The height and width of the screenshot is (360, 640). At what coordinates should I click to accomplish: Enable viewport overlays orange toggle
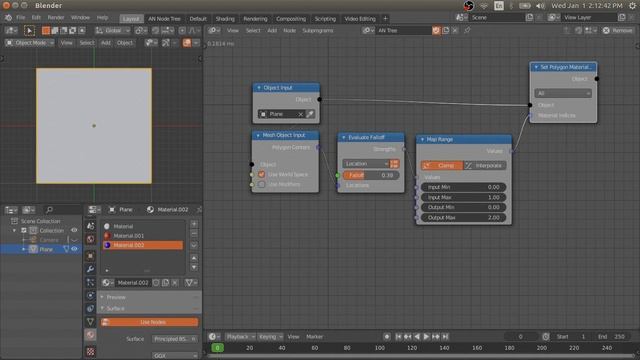187,42
